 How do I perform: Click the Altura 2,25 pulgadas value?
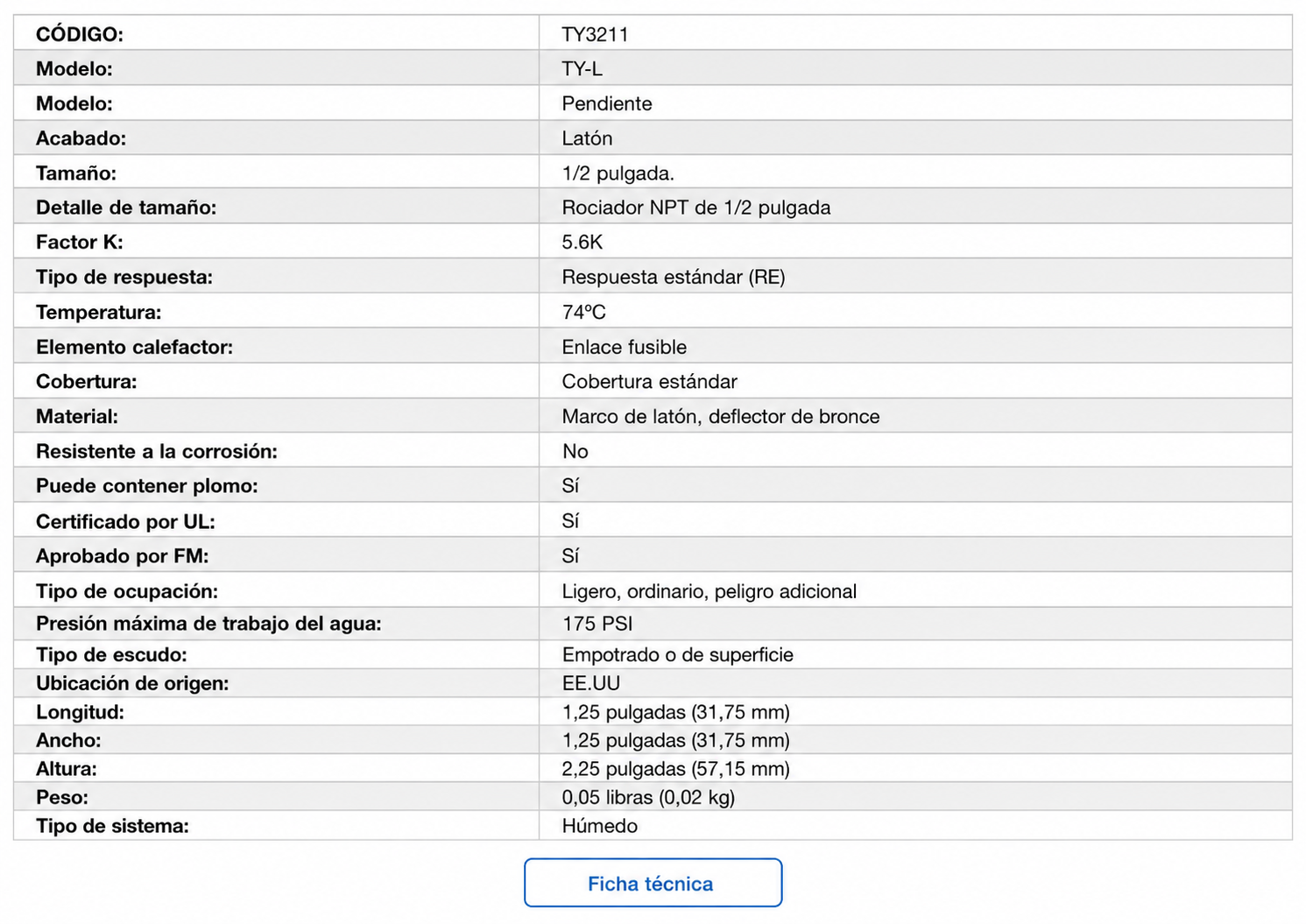tap(675, 768)
